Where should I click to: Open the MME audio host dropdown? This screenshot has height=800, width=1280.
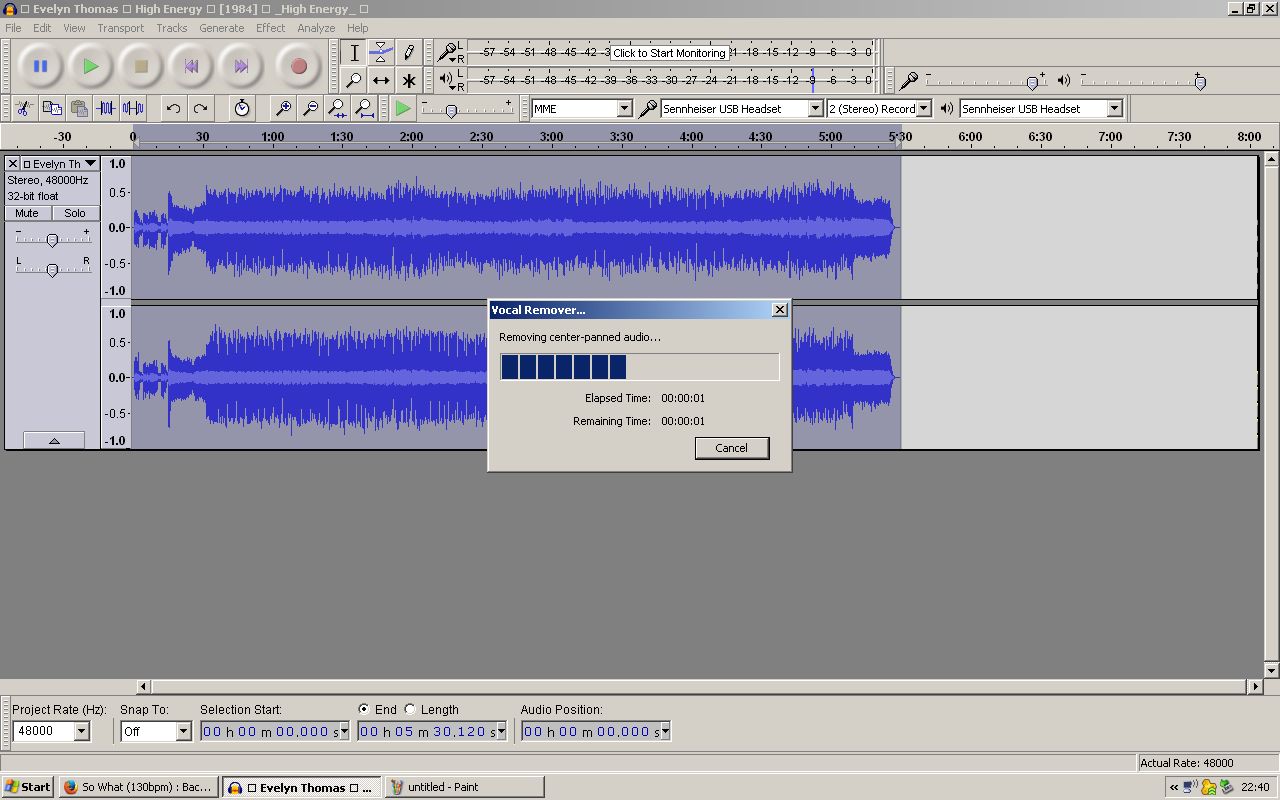[624, 108]
